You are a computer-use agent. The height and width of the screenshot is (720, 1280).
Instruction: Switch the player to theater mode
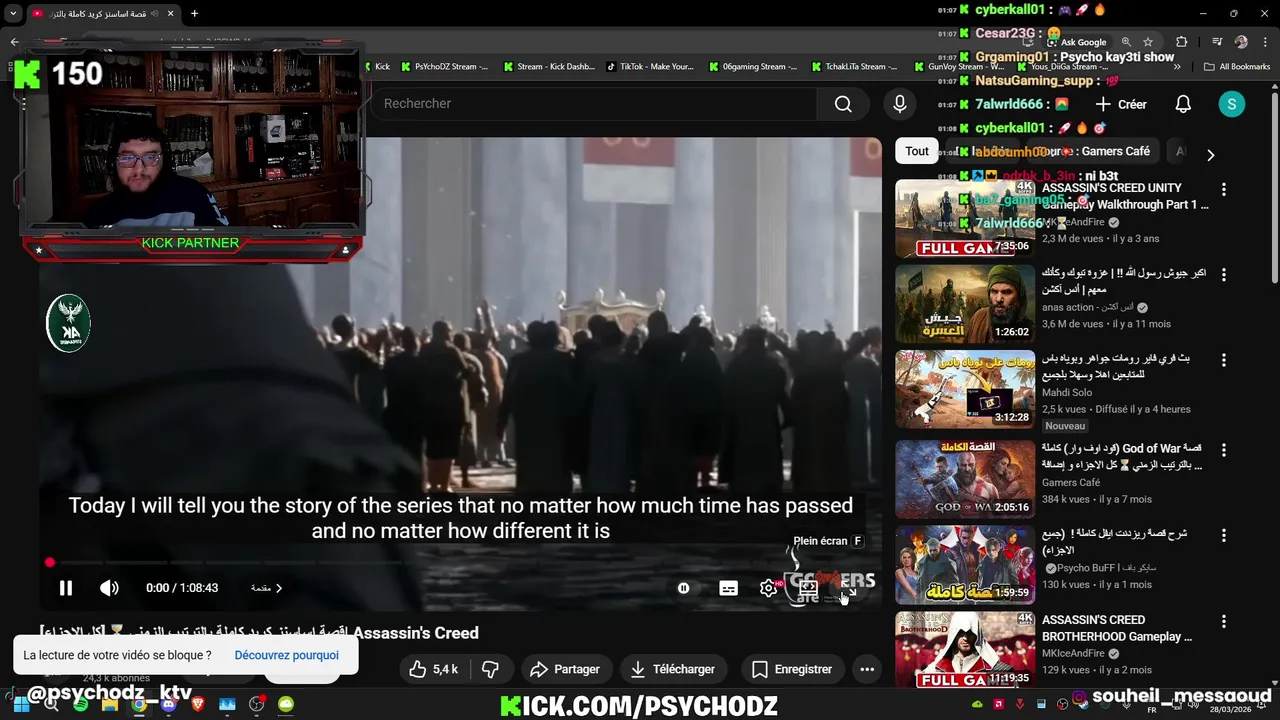[x=808, y=588]
